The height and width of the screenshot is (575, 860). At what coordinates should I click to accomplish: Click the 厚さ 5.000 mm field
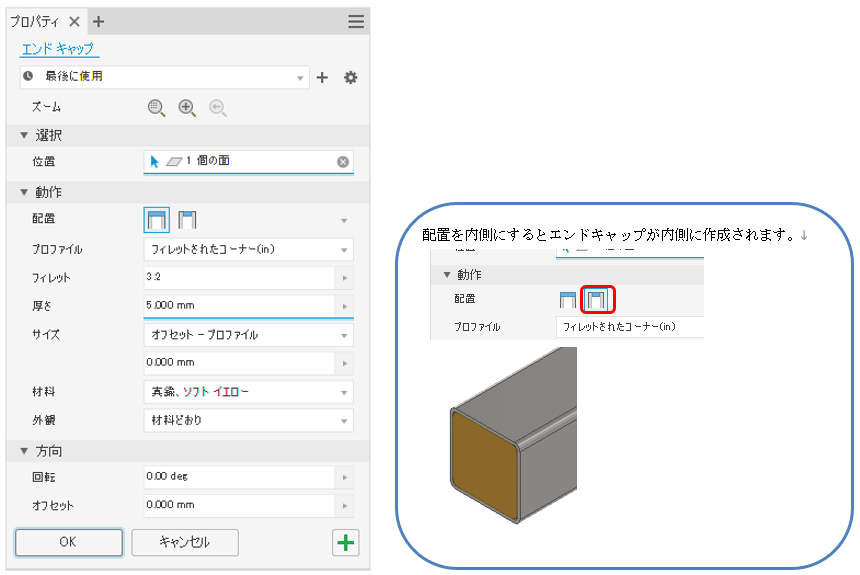point(239,306)
